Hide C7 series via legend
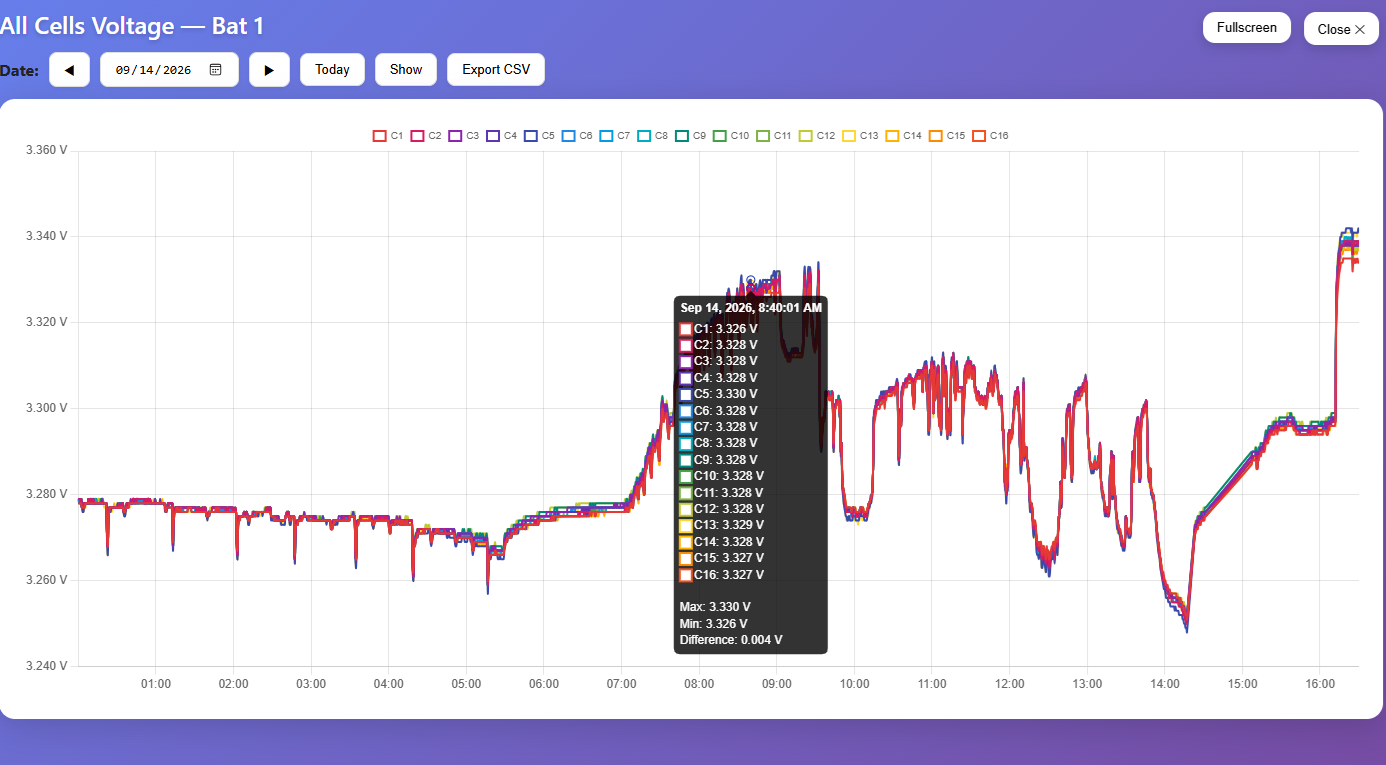Viewport: 1386px width, 765px height. (x=616, y=135)
